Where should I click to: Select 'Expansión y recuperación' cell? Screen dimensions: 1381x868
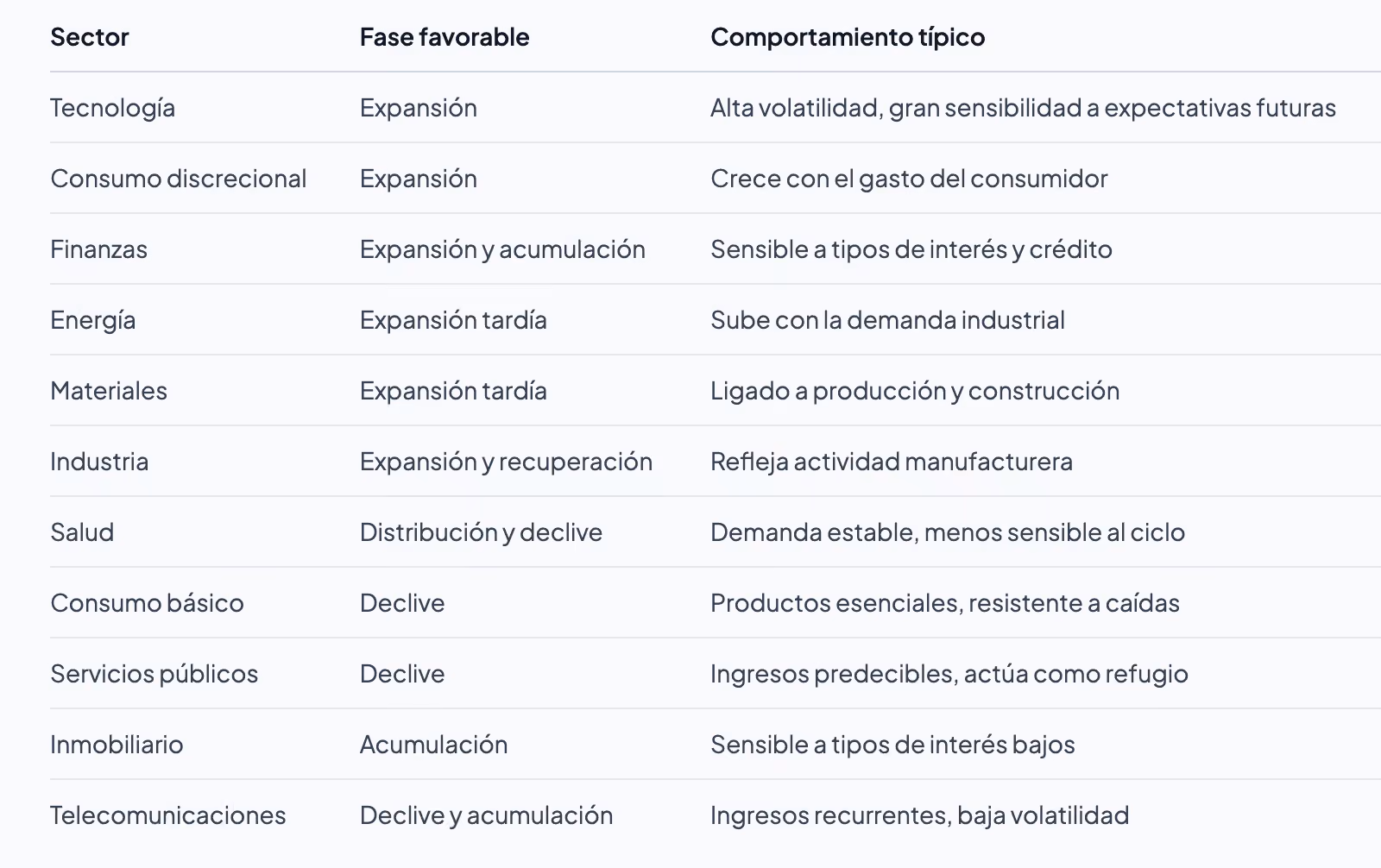(507, 462)
